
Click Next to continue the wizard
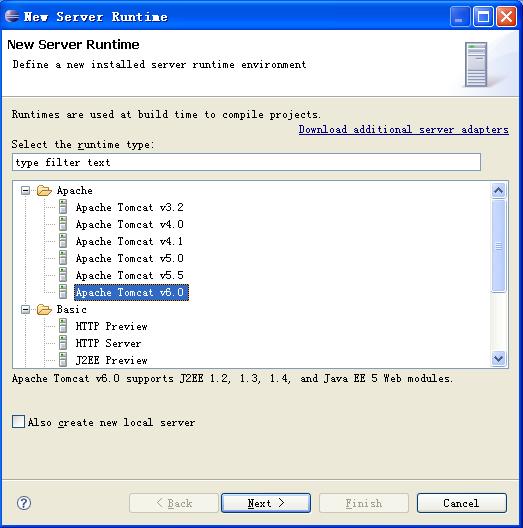point(266,503)
